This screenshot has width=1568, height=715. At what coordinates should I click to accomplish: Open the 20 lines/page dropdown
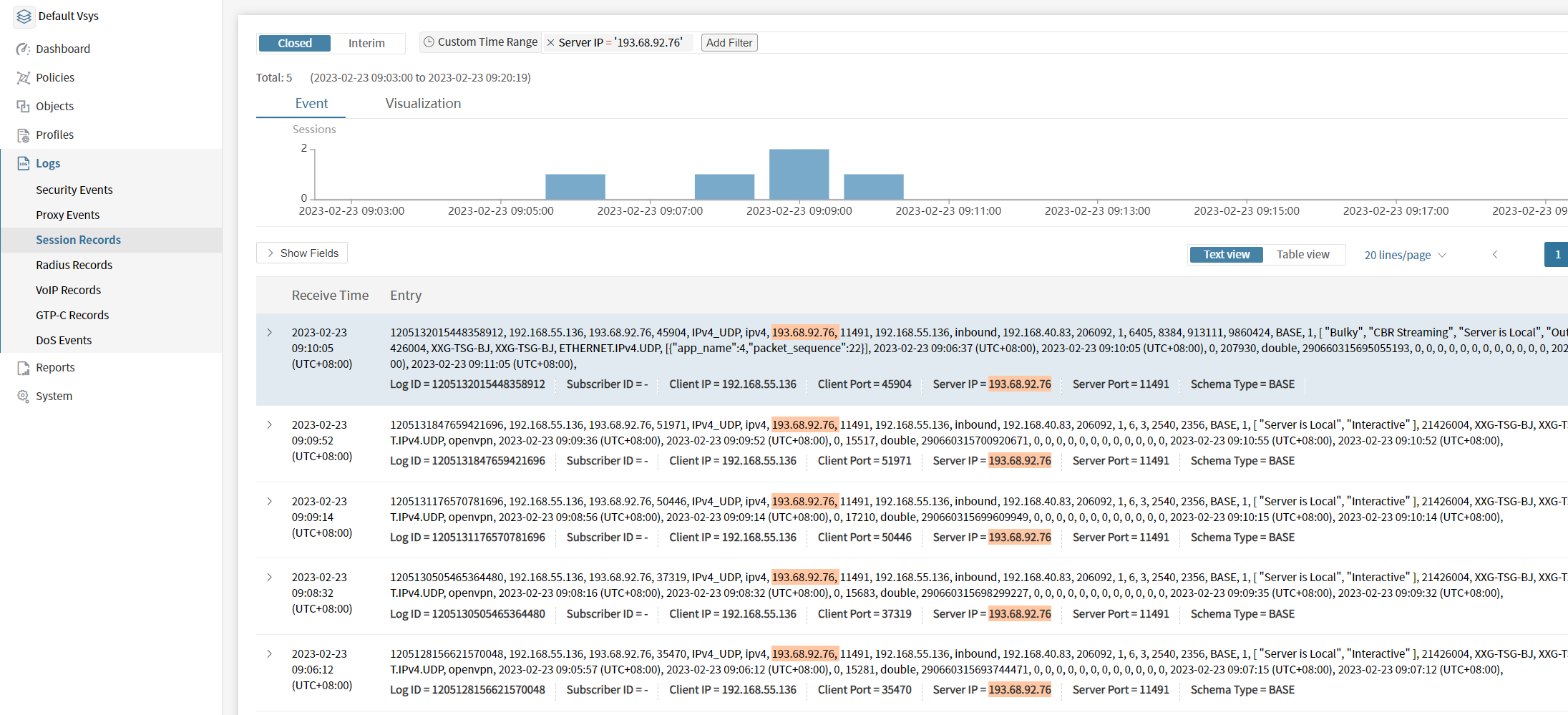1405,255
